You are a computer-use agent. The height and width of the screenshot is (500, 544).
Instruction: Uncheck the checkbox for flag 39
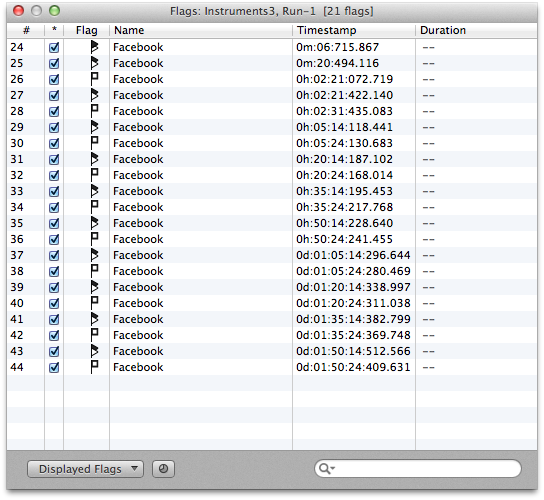(x=54, y=287)
